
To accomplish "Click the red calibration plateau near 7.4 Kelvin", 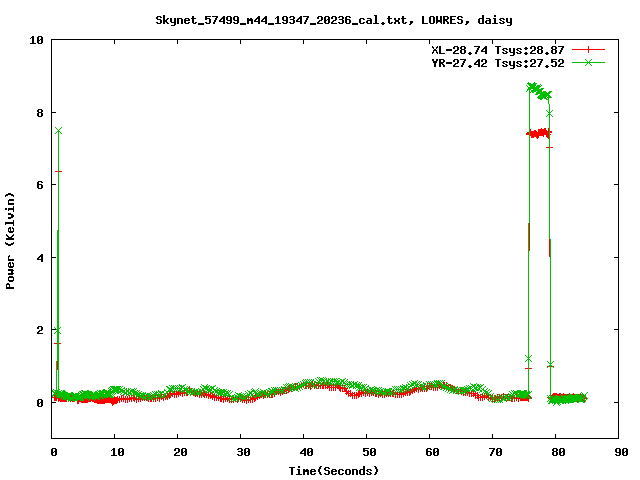I will pyautogui.click(x=539, y=133).
